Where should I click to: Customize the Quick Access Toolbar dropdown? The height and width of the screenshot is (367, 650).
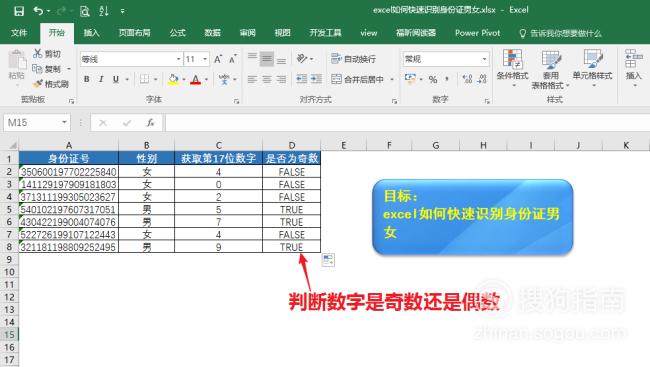[x=122, y=12]
